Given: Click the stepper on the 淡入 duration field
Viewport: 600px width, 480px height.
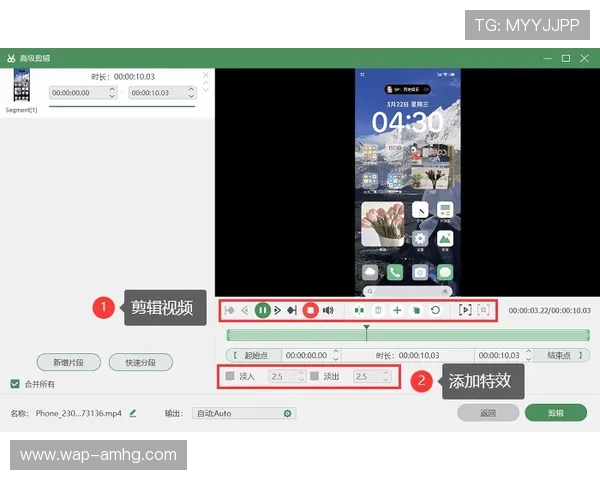Looking at the screenshot, I should [x=300, y=376].
